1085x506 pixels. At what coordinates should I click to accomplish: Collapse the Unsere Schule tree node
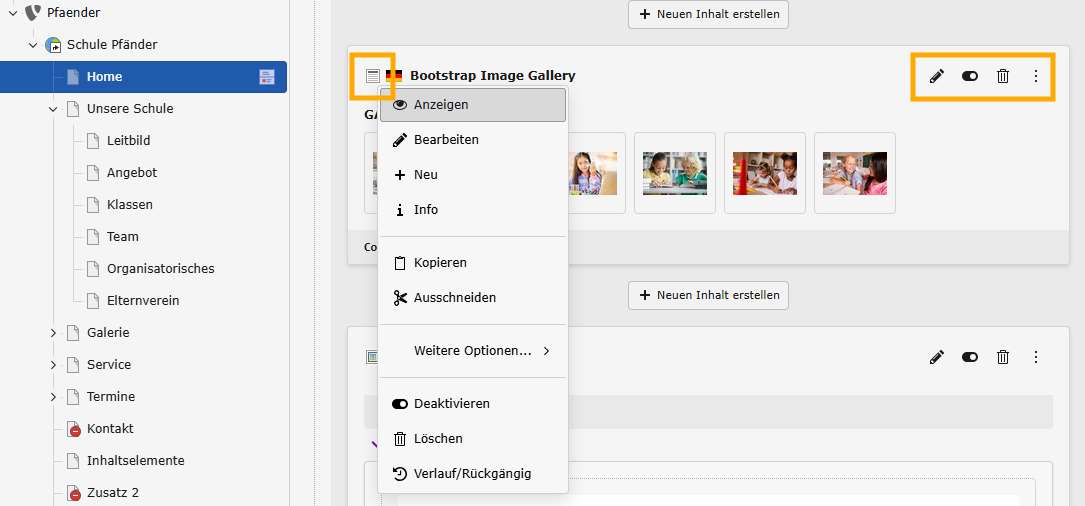(x=53, y=109)
